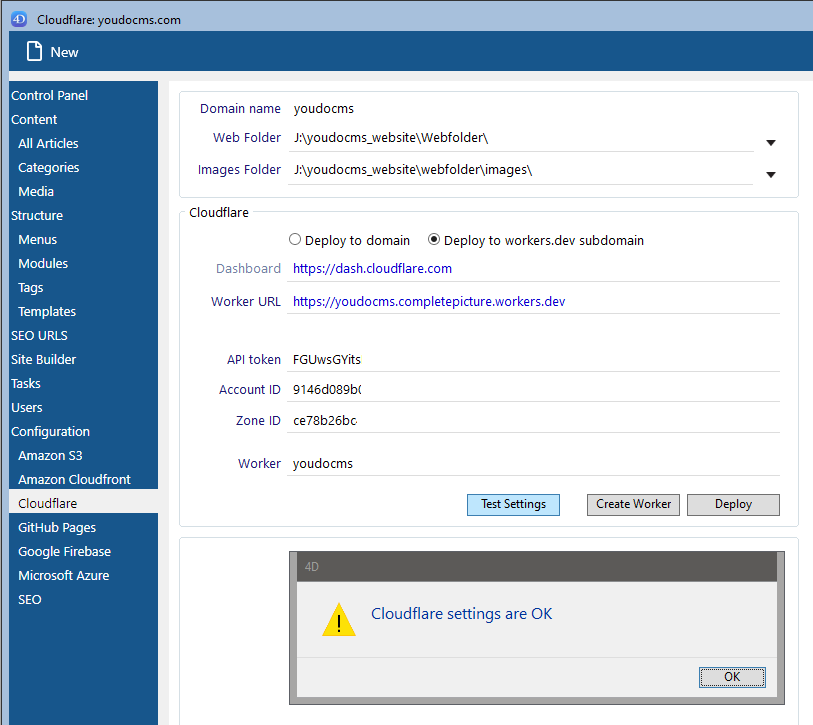The height and width of the screenshot is (725, 813).
Task: Click the 'Cloudflare: youdocms.com' window title
Action: (109, 20)
